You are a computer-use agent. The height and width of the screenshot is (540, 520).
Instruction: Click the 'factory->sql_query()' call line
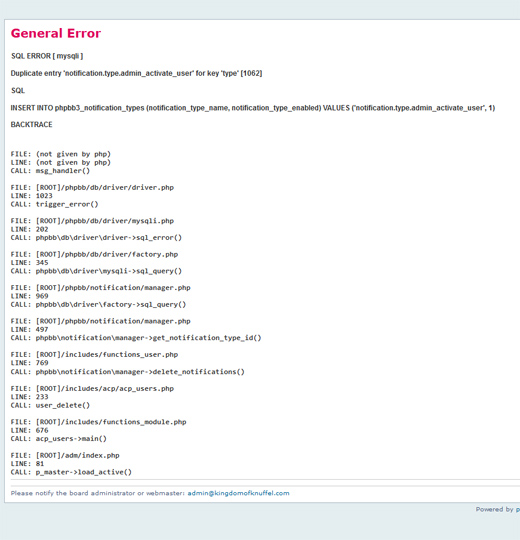click(x=98, y=304)
